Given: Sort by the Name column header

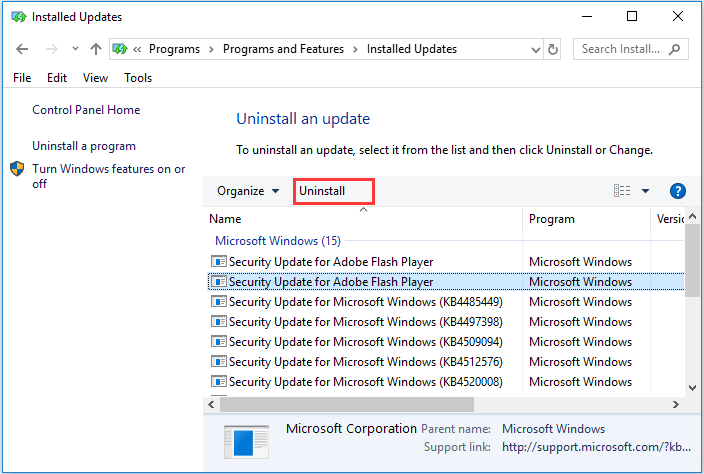Looking at the screenshot, I should point(364,219).
